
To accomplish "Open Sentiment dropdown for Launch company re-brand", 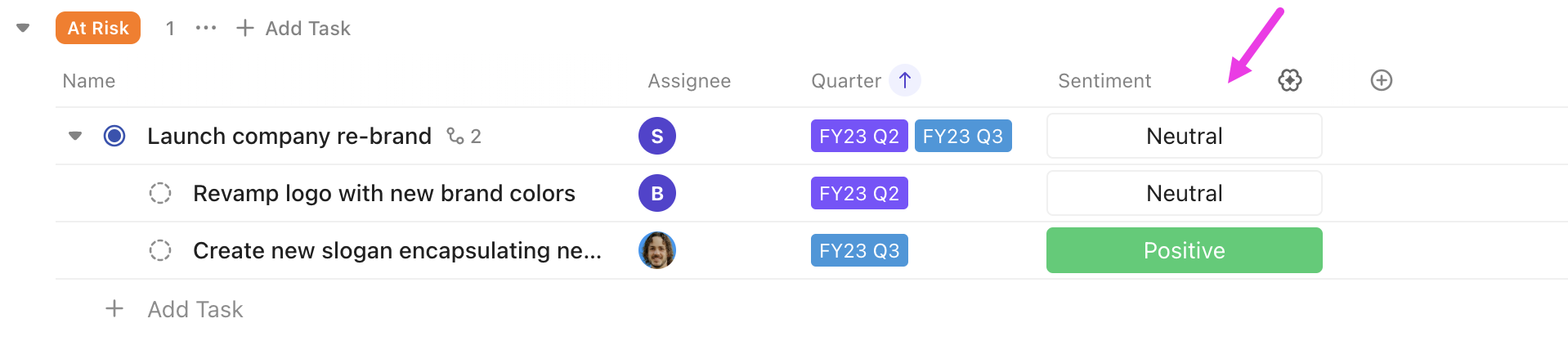I will (x=1184, y=136).
